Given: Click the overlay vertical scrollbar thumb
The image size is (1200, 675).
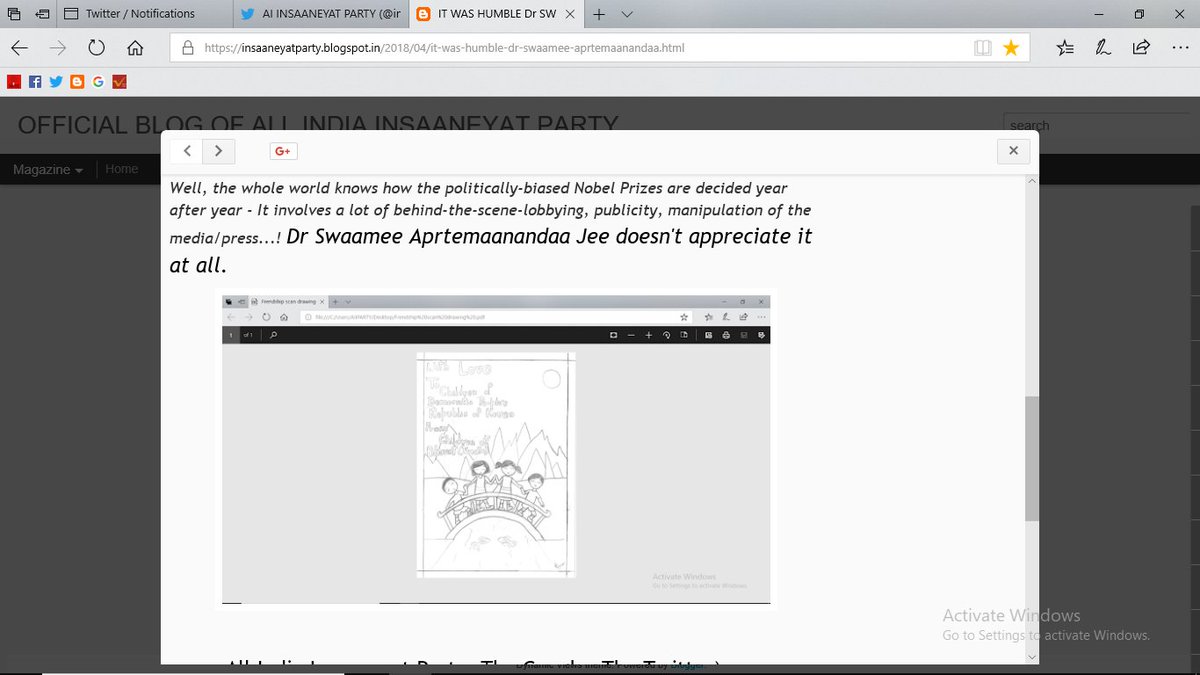Looking at the screenshot, I should (x=1032, y=458).
